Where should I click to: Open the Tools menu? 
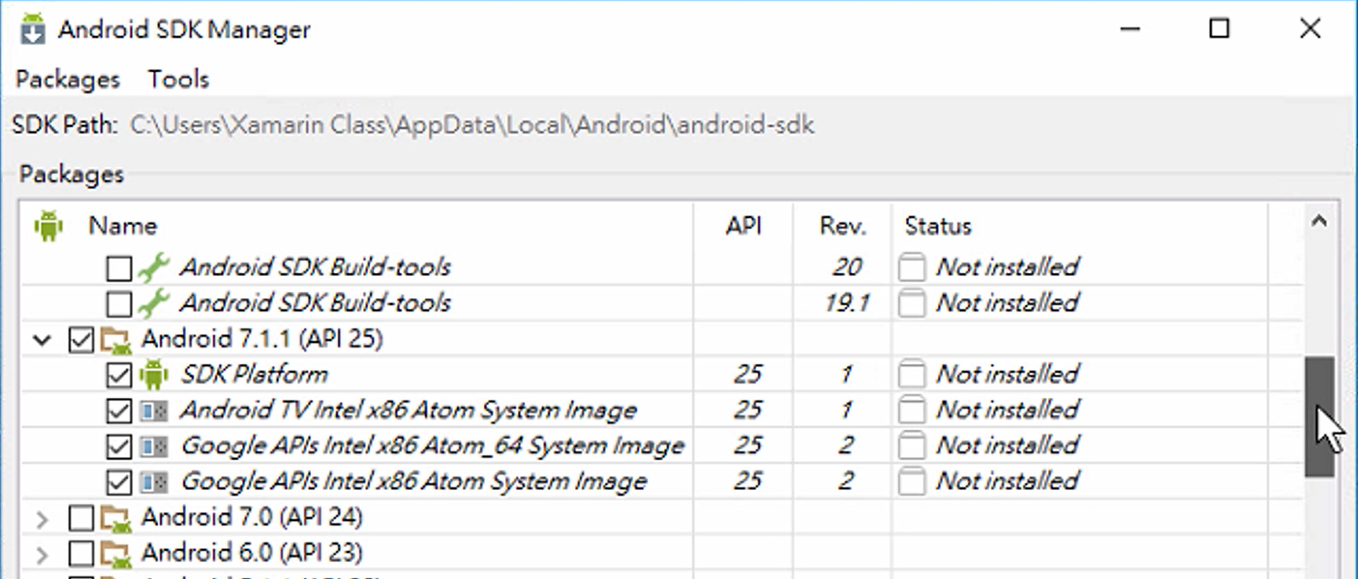coord(179,79)
